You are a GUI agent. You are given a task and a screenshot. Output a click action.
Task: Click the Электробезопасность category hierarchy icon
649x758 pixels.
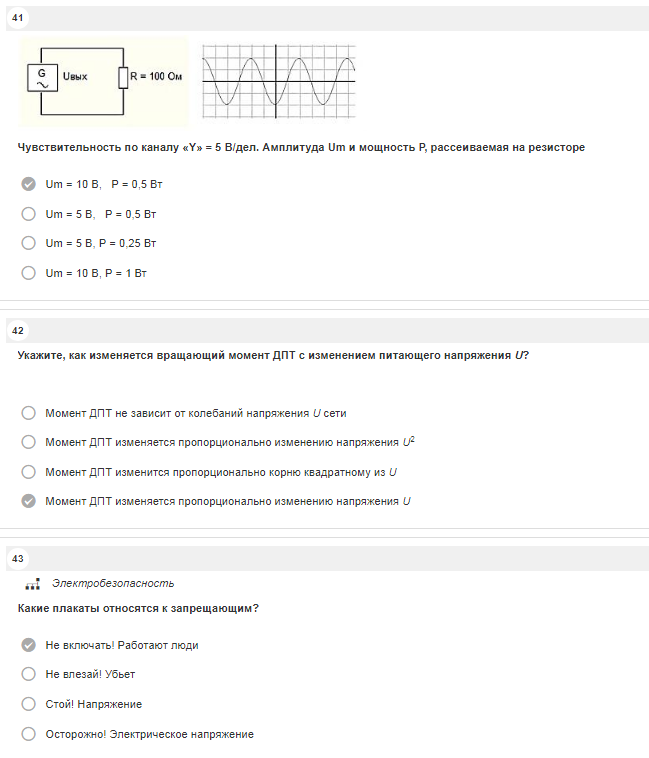coord(32,584)
